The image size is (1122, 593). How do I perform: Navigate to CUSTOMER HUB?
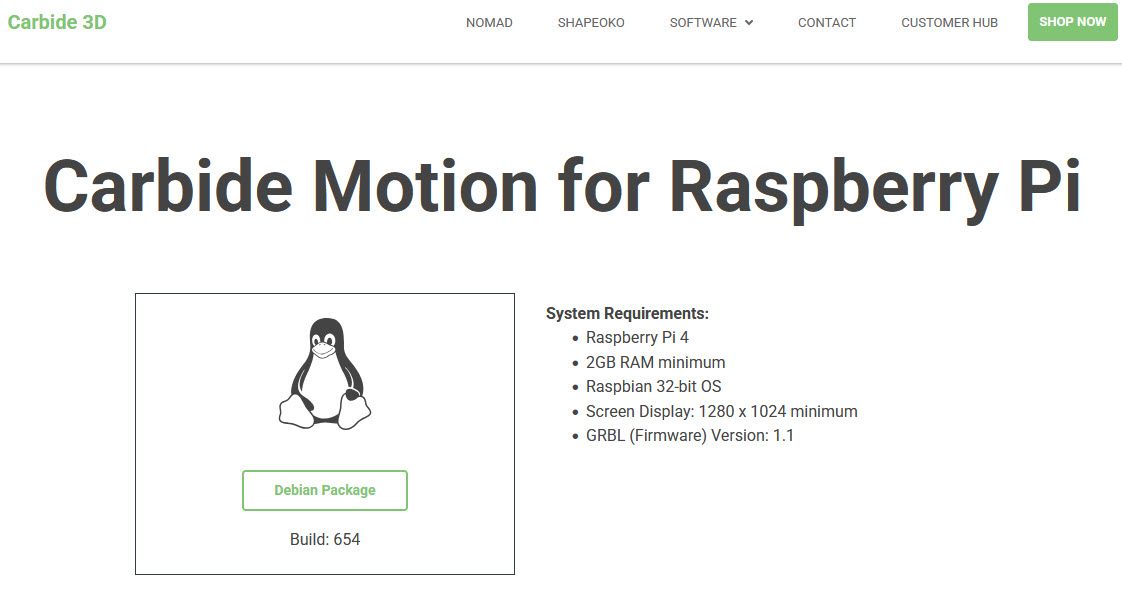point(949,23)
